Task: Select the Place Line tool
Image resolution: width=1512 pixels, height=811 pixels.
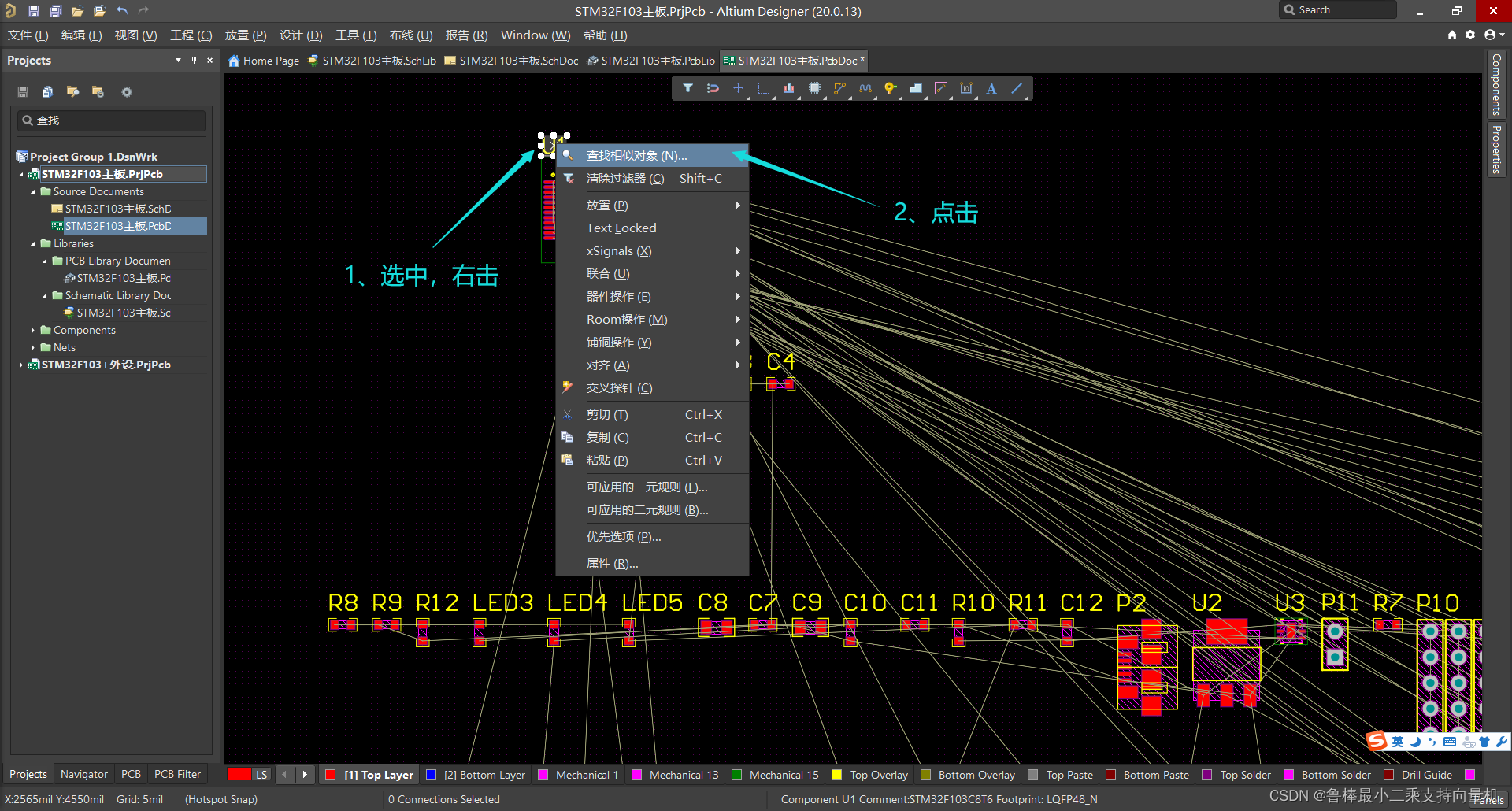Action: pyautogui.click(x=1017, y=88)
